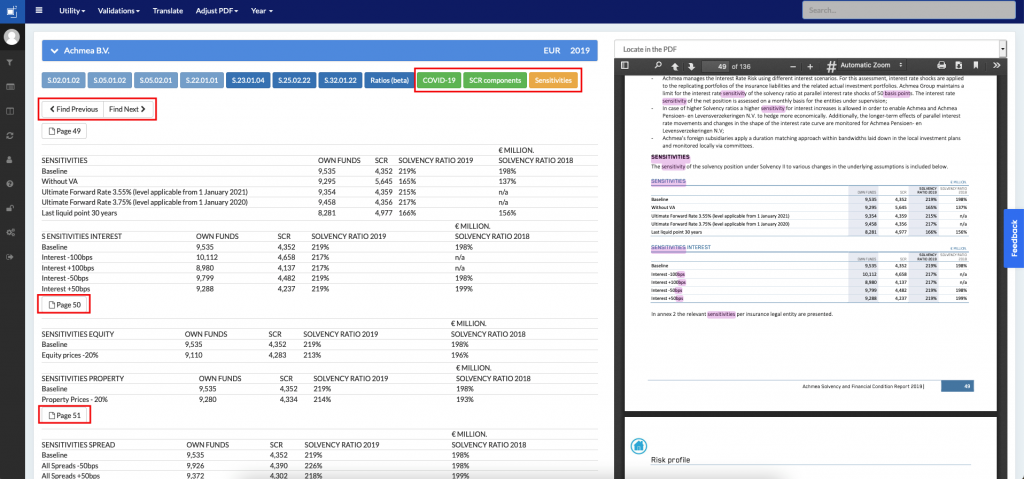This screenshot has width=1024, height=479.
Task: Open the Utility menu
Action: pos(71,10)
